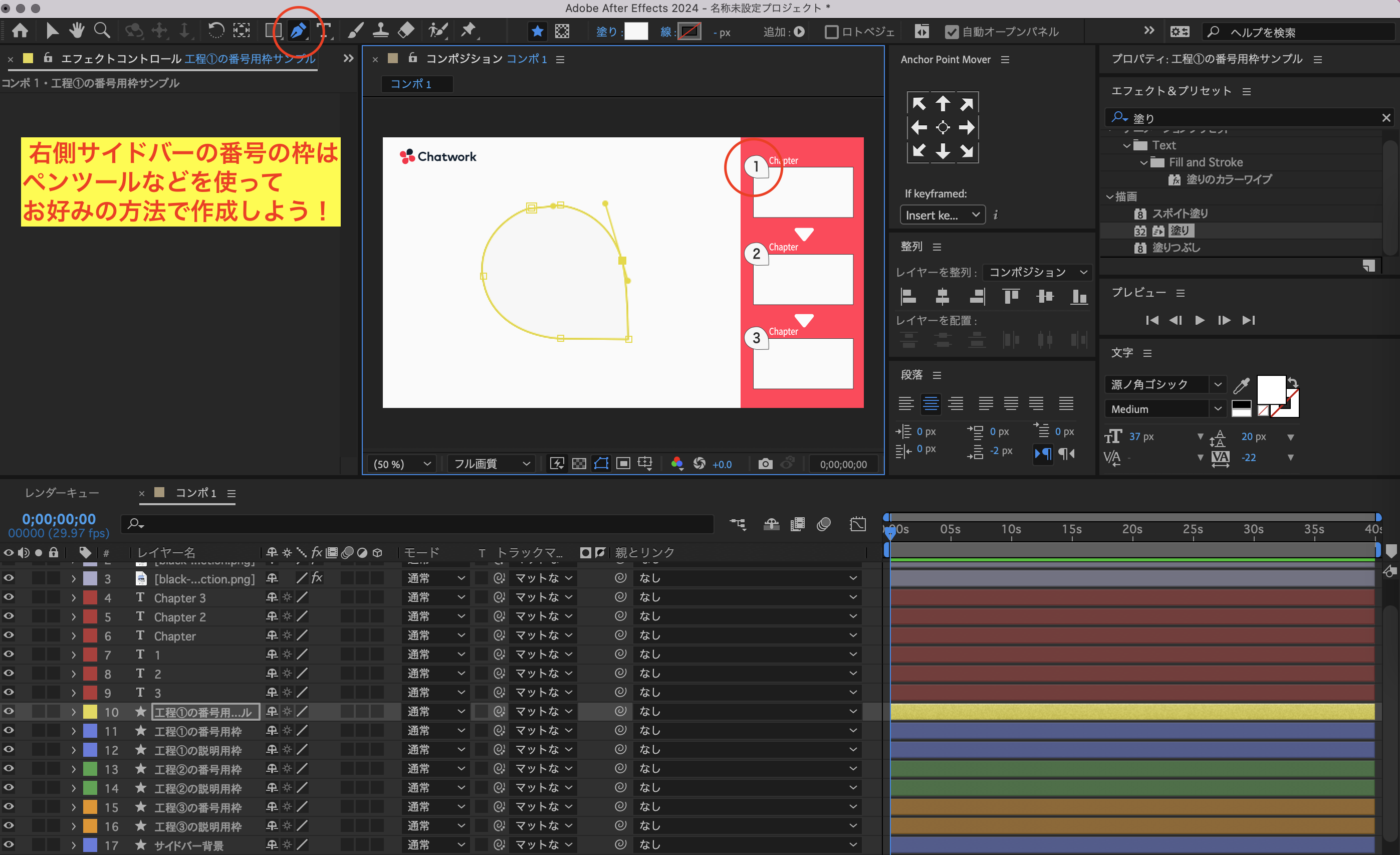Click the white 塗り fill swatch

click(x=636, y=32)
